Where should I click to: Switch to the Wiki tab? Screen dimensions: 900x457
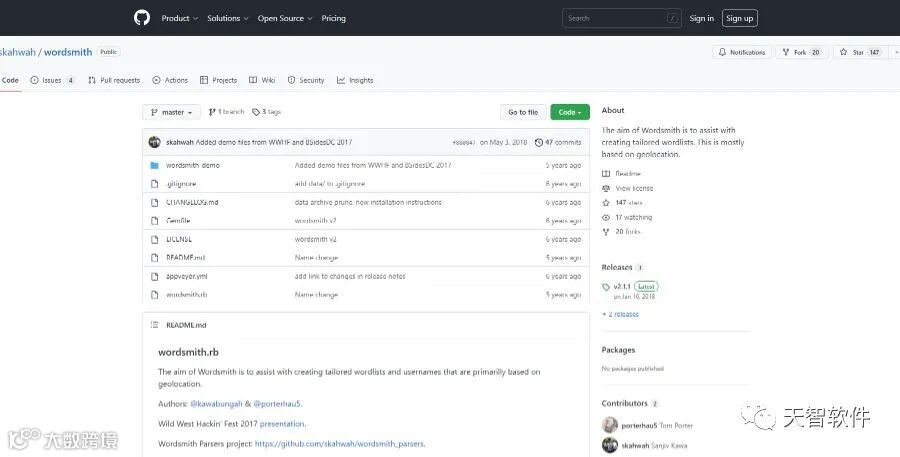[262, 80]
